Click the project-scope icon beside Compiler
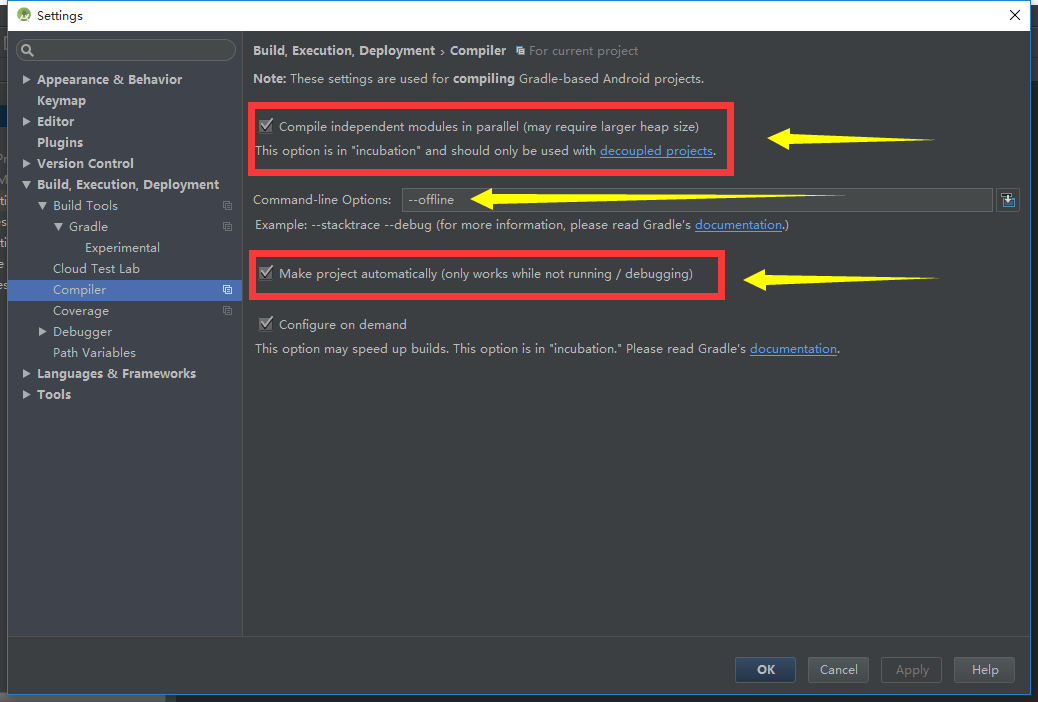Screen dimensions: 1038x702 [227, 289]
